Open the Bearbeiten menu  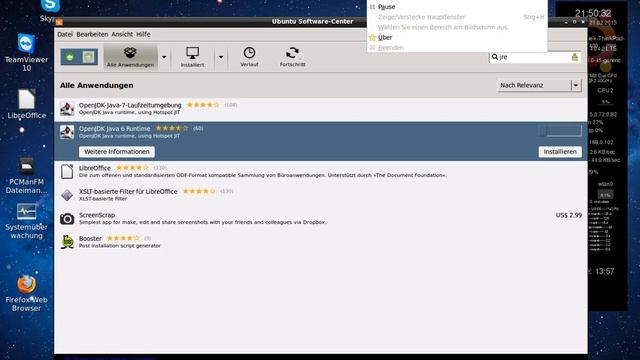coord(92,34)
